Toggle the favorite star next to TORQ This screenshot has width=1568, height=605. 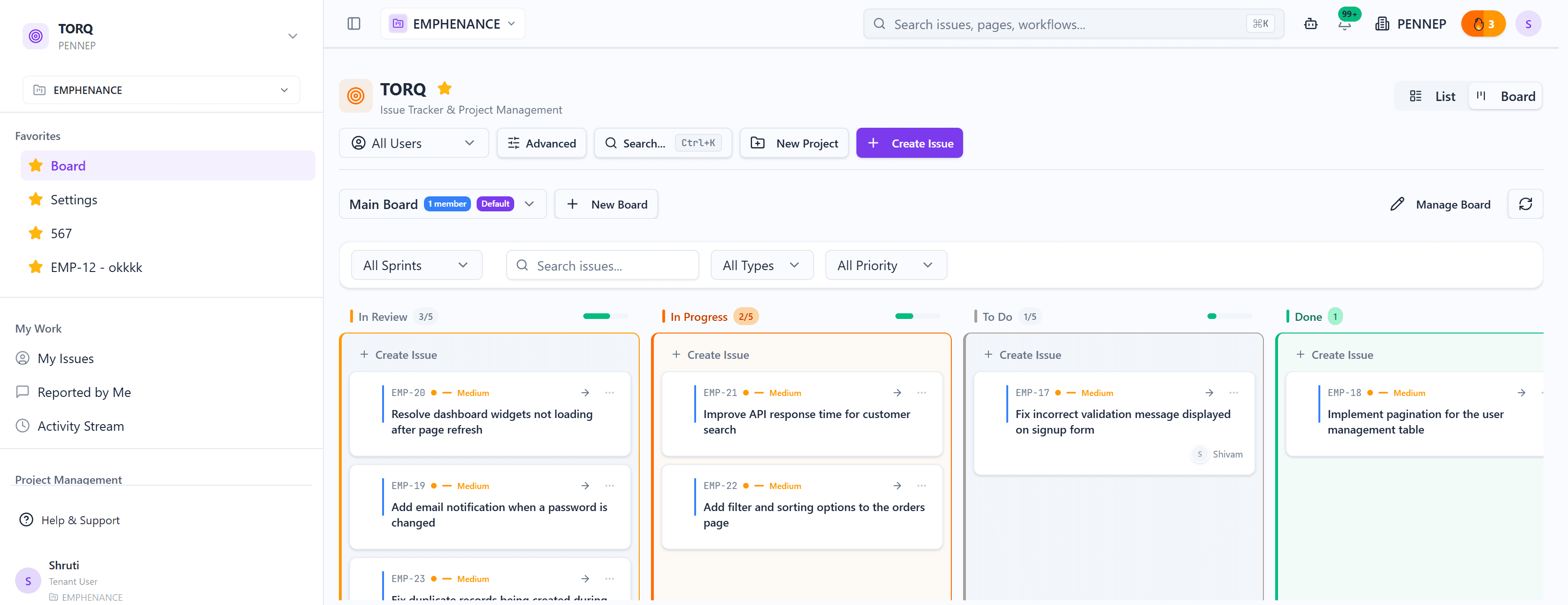445,89
